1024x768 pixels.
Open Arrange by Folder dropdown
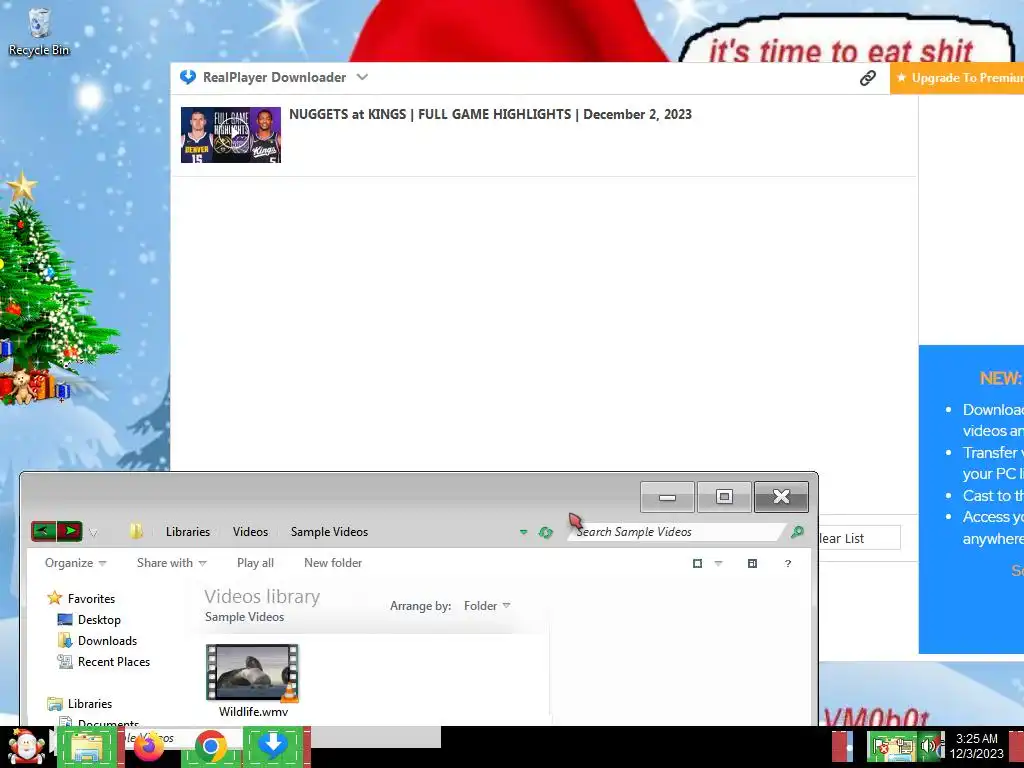pos(487,605)
